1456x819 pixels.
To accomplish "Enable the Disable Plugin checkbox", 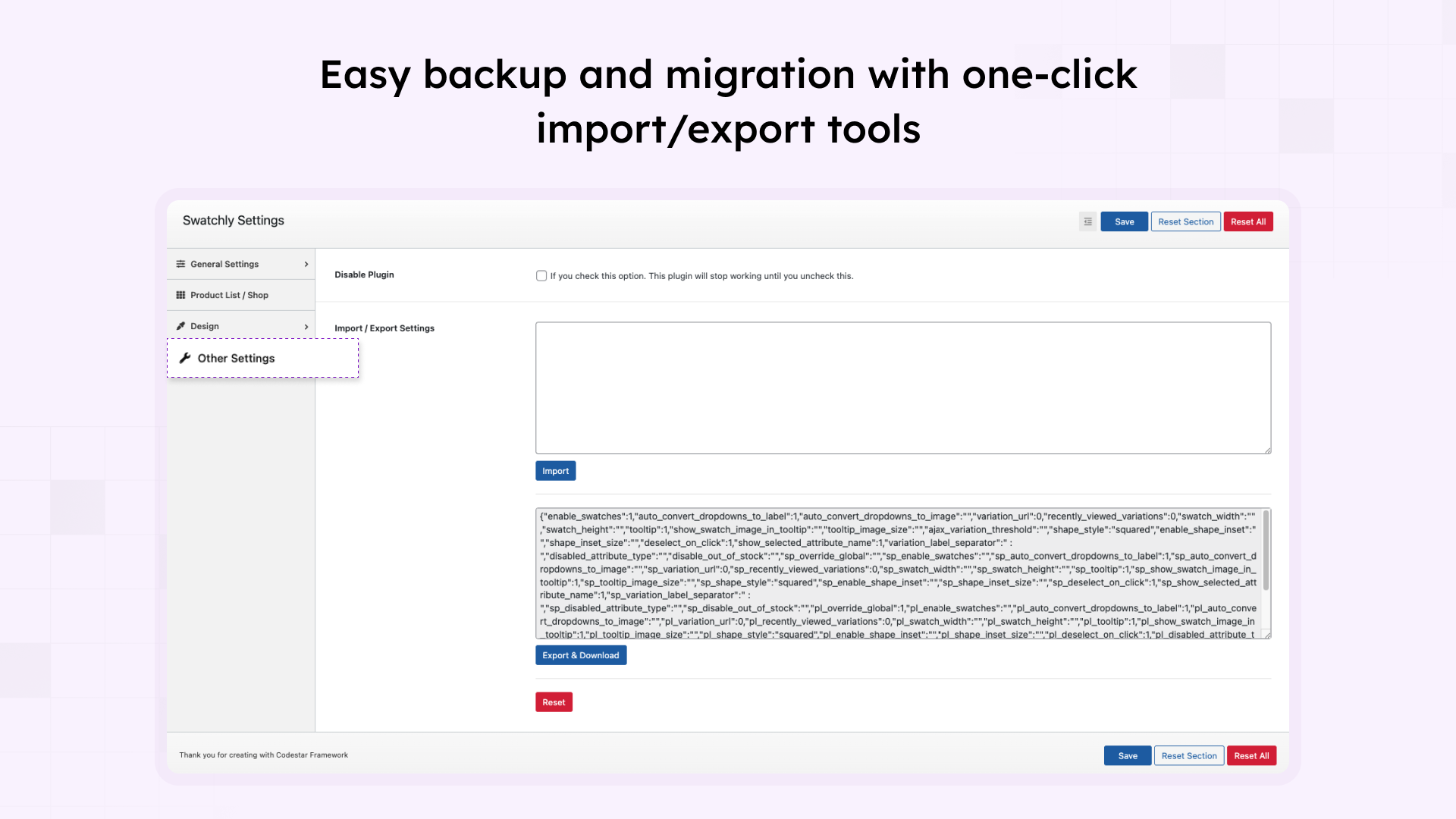I will pyautogui.click(x=541, y=275).
